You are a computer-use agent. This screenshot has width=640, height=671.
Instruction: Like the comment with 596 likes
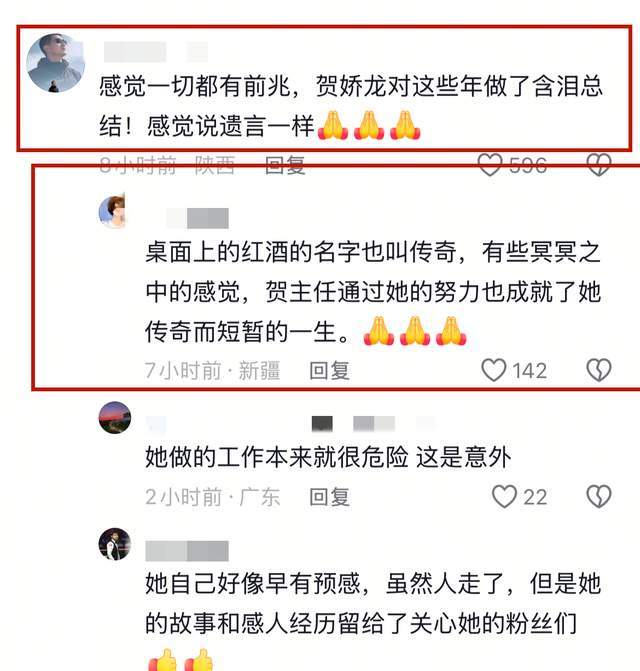[x=490, y=165]
